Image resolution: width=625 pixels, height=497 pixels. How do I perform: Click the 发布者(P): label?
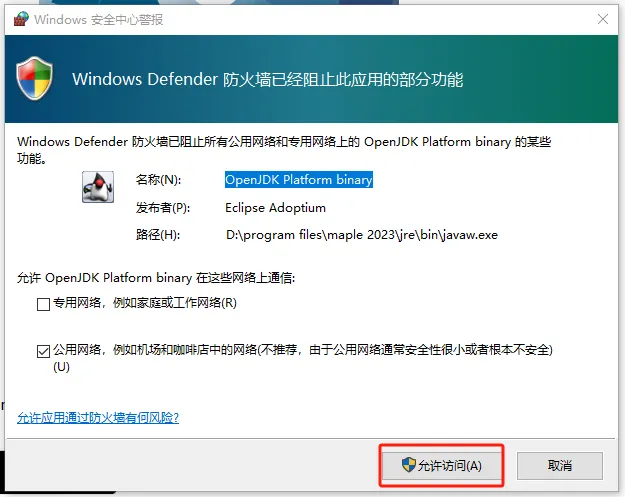pyautogui.click(x=163, y=208)
